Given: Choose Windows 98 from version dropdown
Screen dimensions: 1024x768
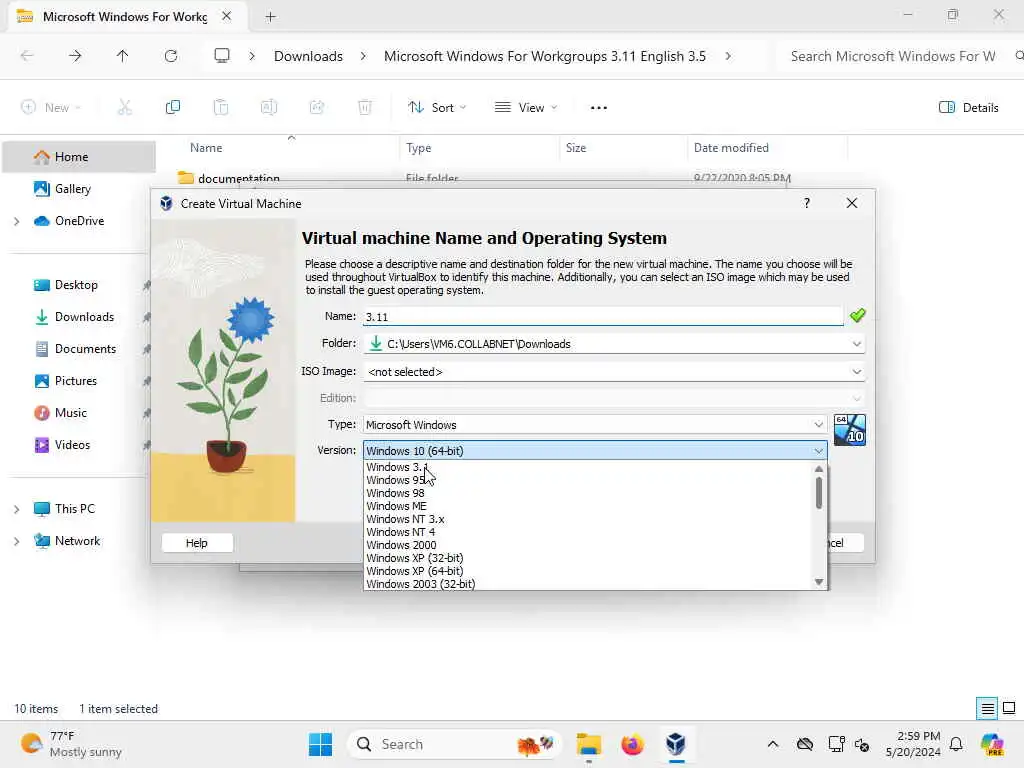Looking at the screenshot, I should click(590, 493).
